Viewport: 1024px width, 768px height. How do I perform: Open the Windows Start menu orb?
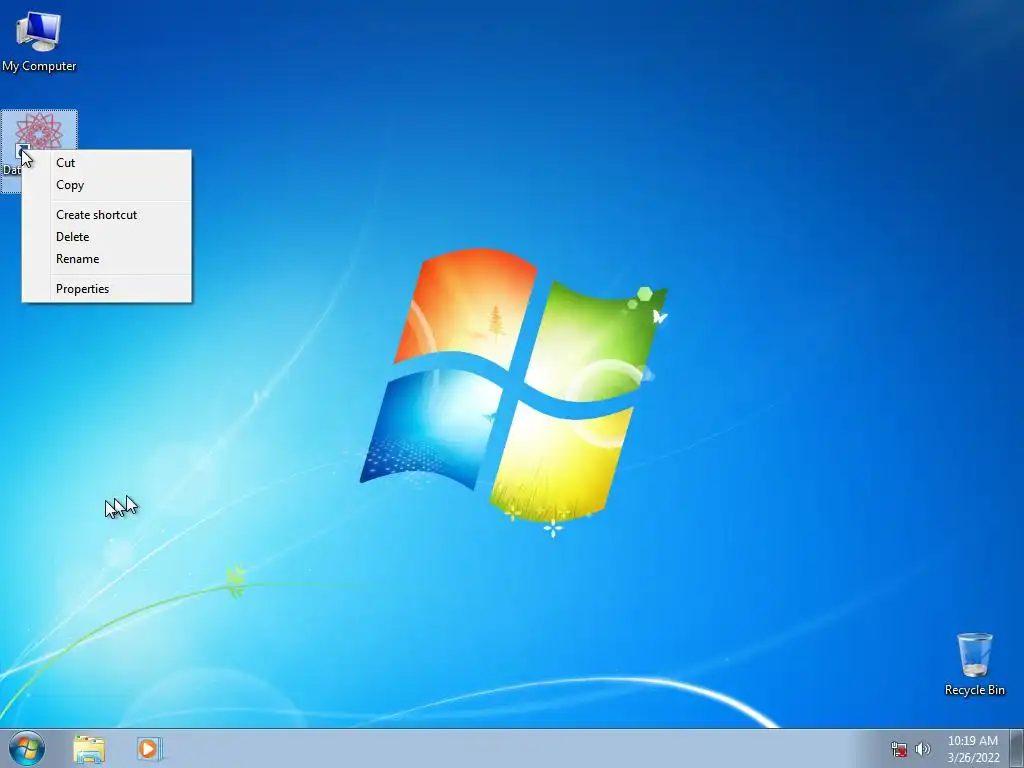point(27,748)
